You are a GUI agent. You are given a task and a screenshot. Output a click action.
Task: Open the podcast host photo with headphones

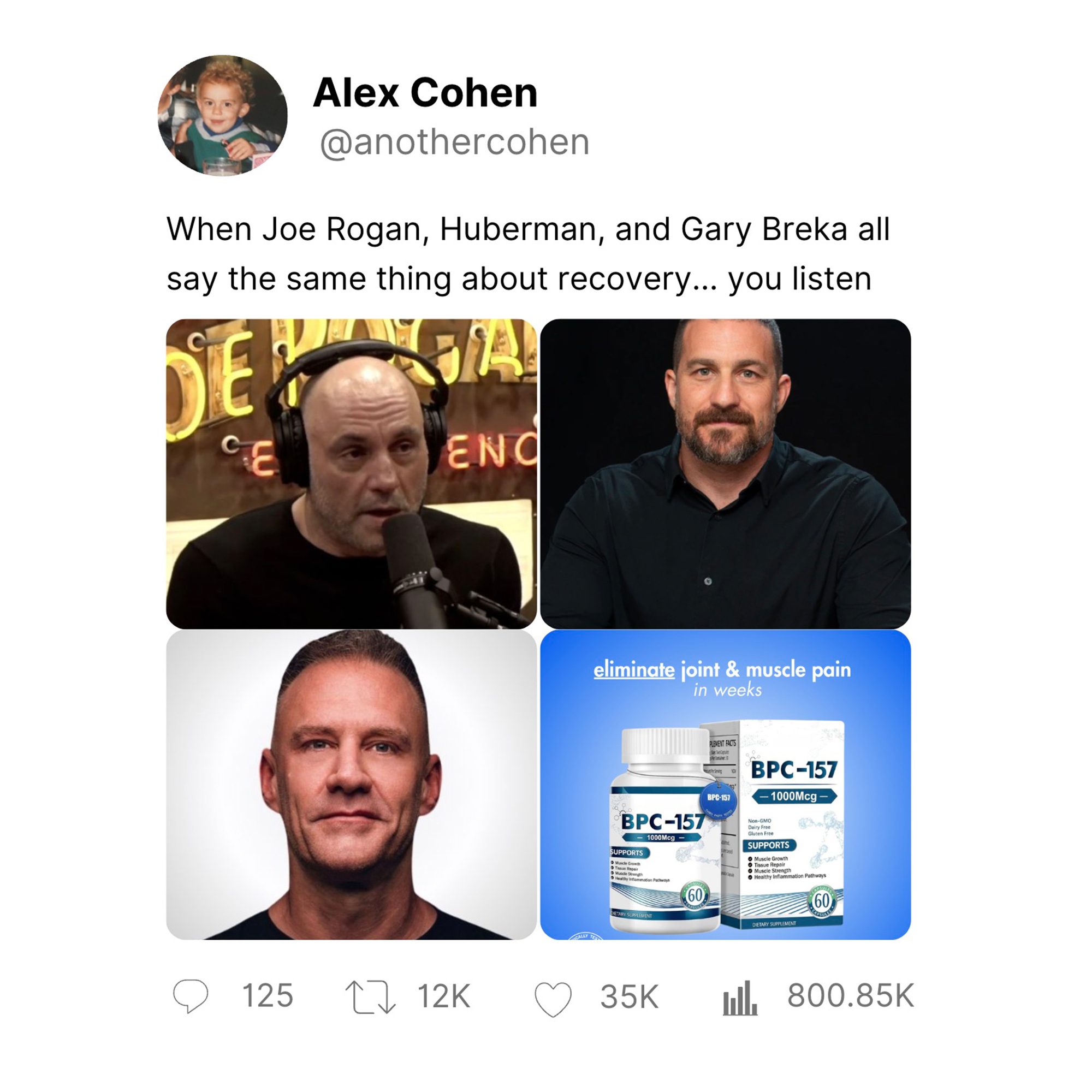point(351,473)
